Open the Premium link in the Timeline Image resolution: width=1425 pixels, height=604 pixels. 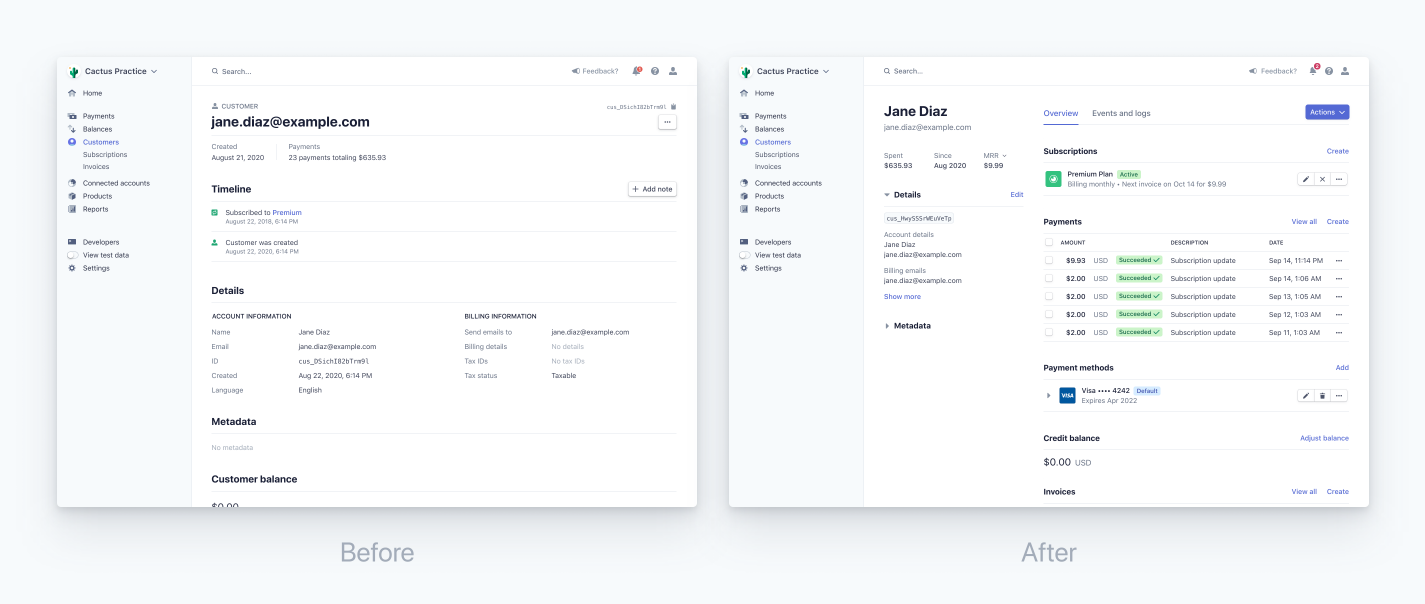(287, 212)
